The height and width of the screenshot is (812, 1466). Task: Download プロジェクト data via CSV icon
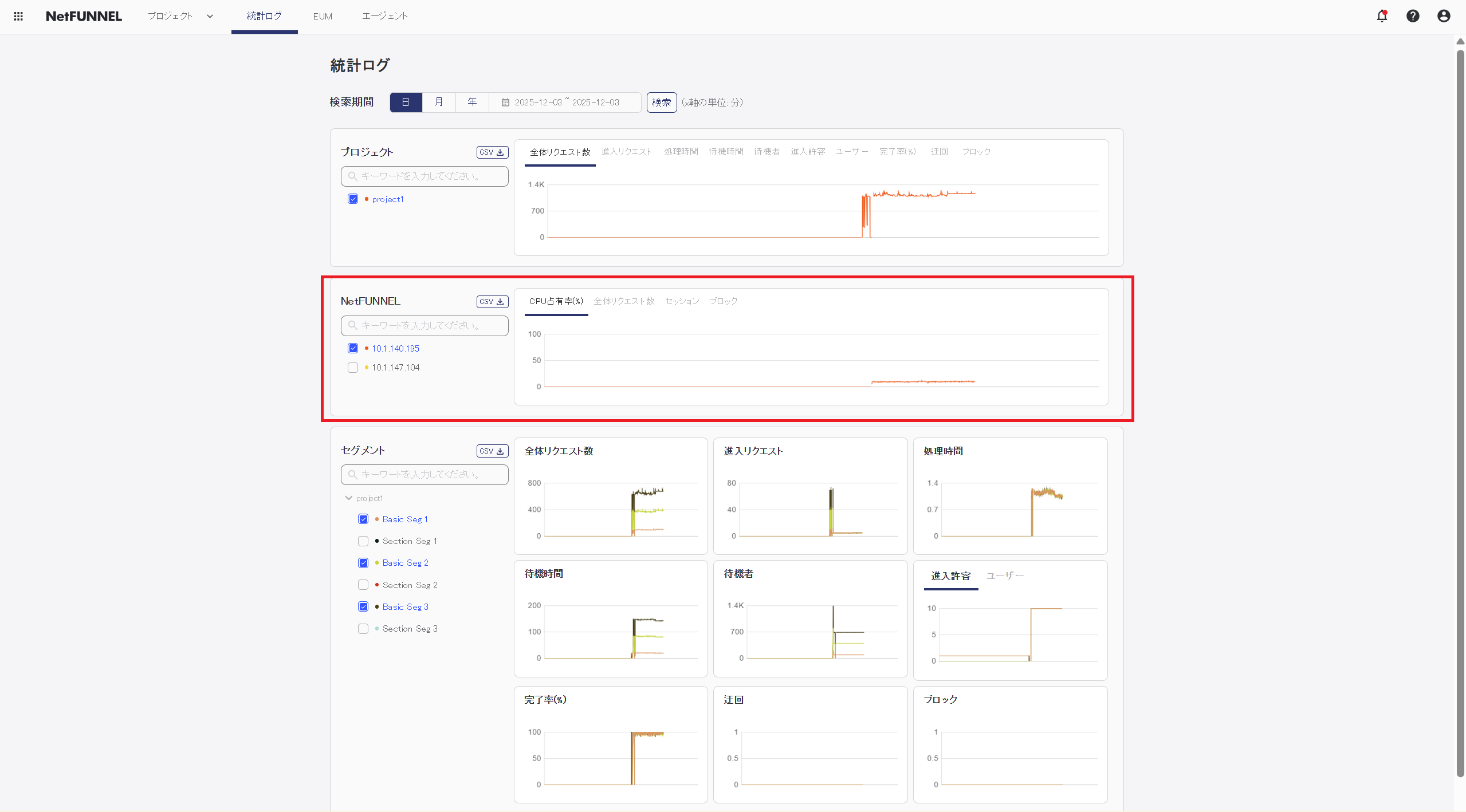pos(492,152)
